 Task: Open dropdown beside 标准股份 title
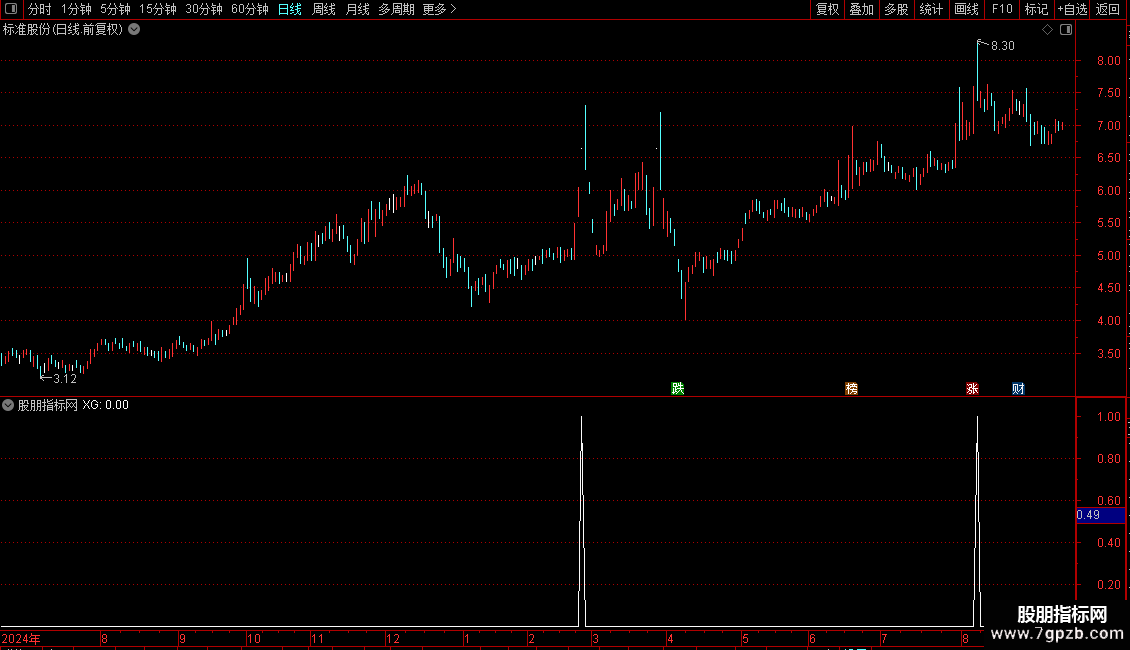coord(134,30)
